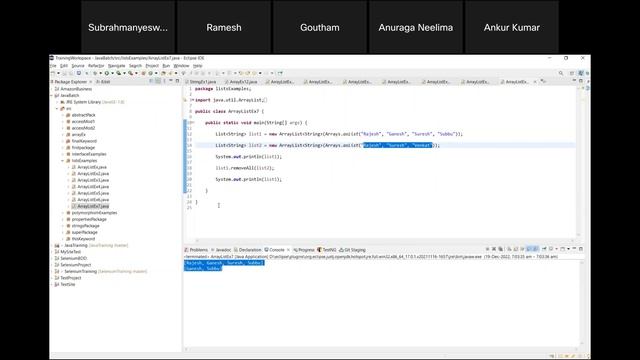Image resolution: width=640 pixels, height=360 pixels.
Task: Collapse the listsExamples package
Action: [63, 161]
